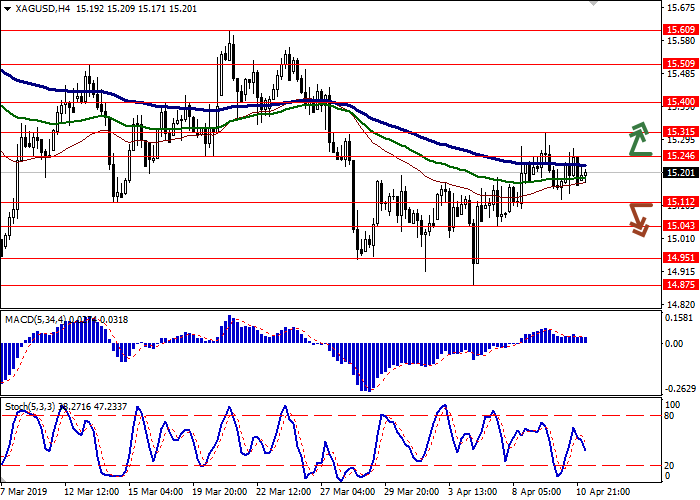This screenshot has width=700, height=500.
Task: Click the 15.315 level price tag
Action: coord(680,132)
